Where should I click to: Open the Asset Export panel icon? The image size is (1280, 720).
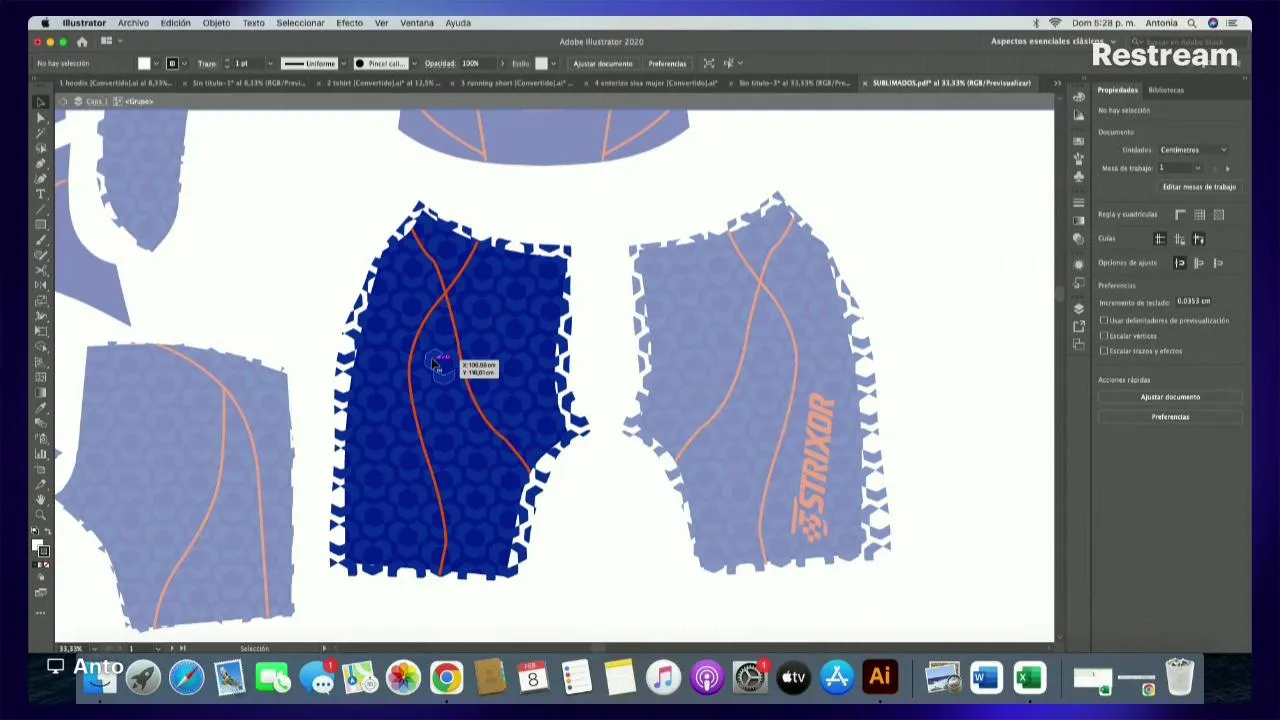coord(1079,326)
